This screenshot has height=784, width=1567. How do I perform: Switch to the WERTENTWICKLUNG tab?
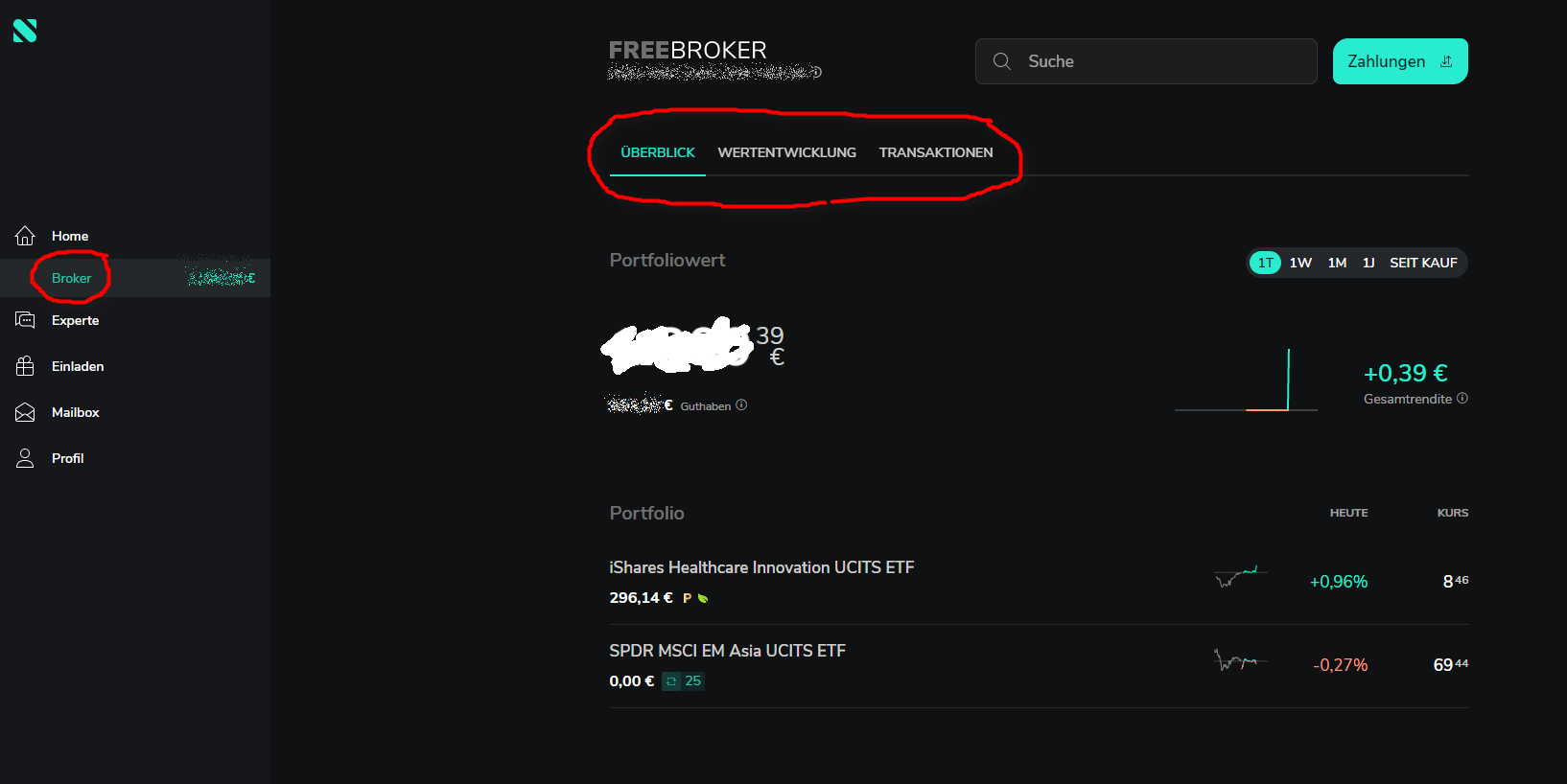click(787, 152)
